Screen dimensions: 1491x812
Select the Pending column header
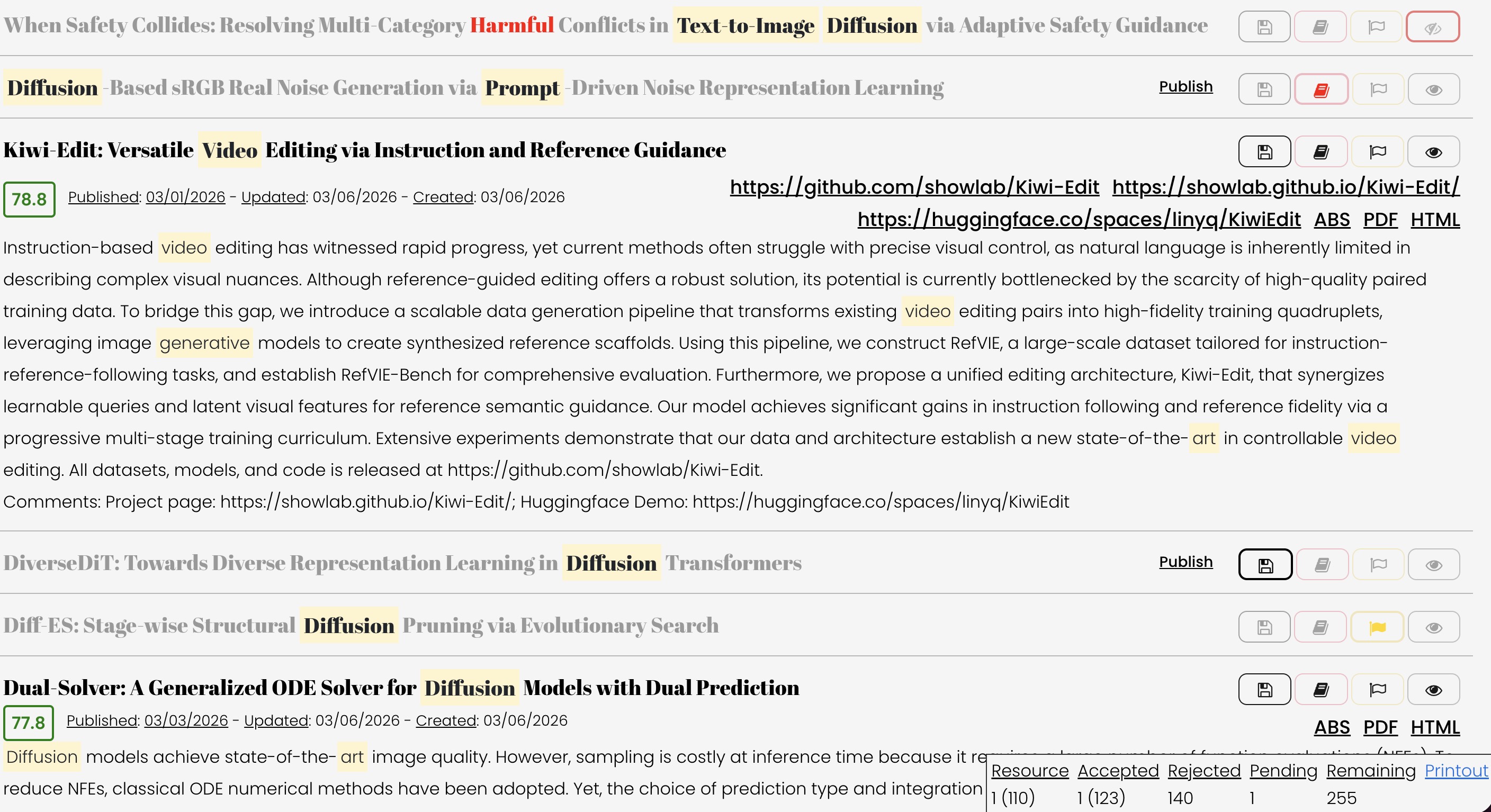coord(1283,771)
